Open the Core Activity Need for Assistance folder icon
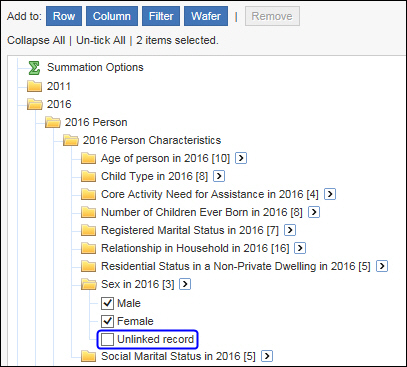Screen dimensions: 407x367 [x=88, y=194]
